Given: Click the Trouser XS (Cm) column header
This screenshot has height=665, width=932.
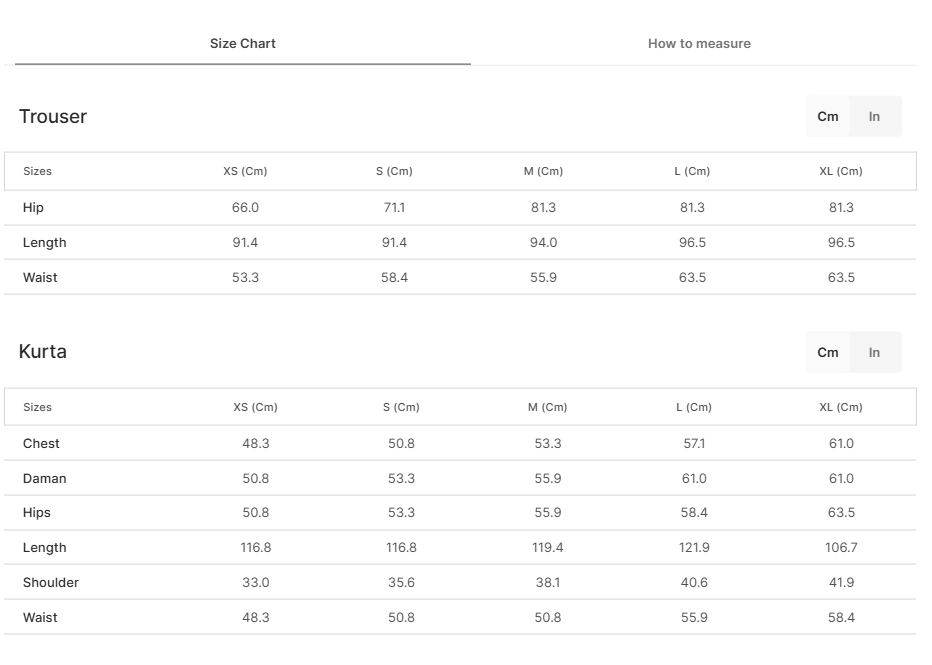Looking at the screenshot, I should 245,172.
